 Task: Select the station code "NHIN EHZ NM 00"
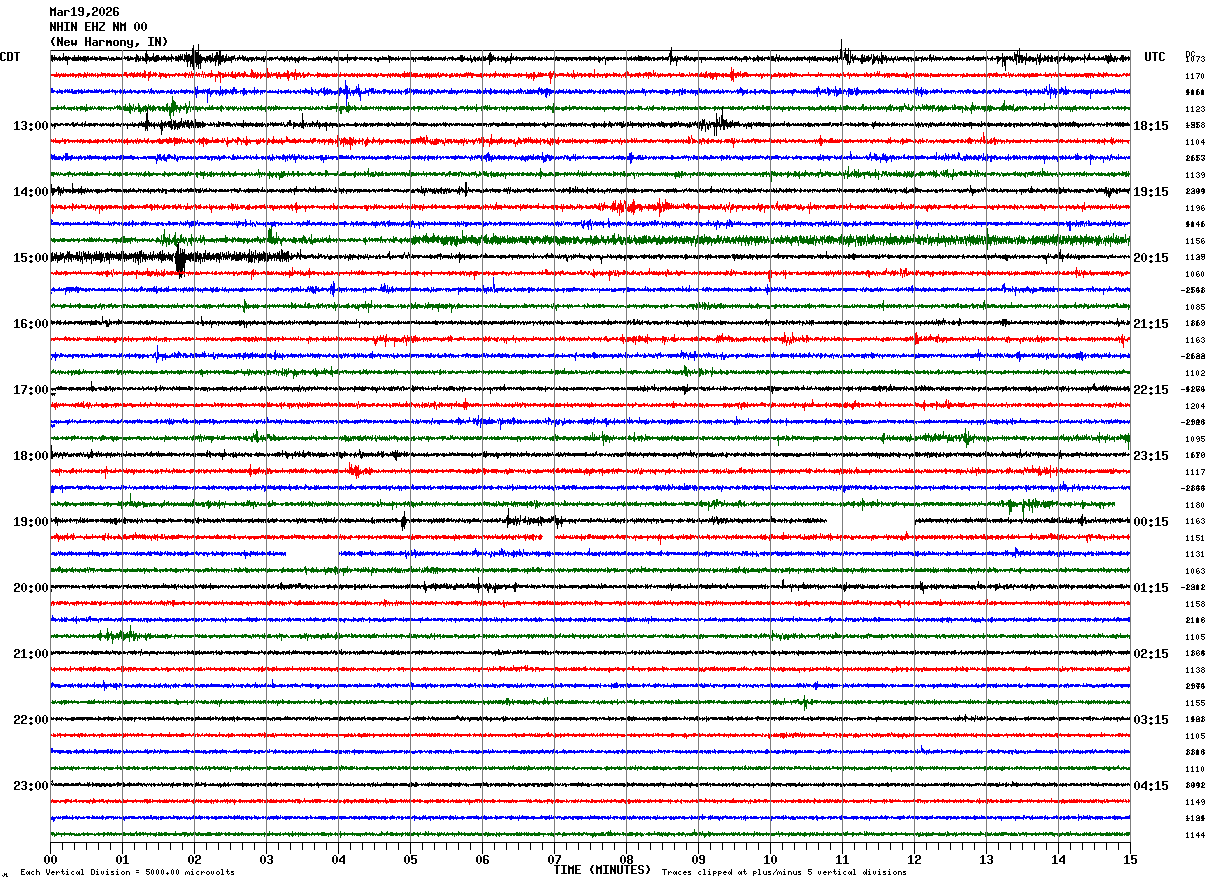98,27
